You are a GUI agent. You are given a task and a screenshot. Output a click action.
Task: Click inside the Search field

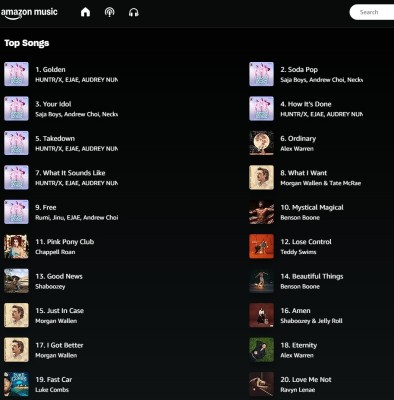(x=372, y=12)
